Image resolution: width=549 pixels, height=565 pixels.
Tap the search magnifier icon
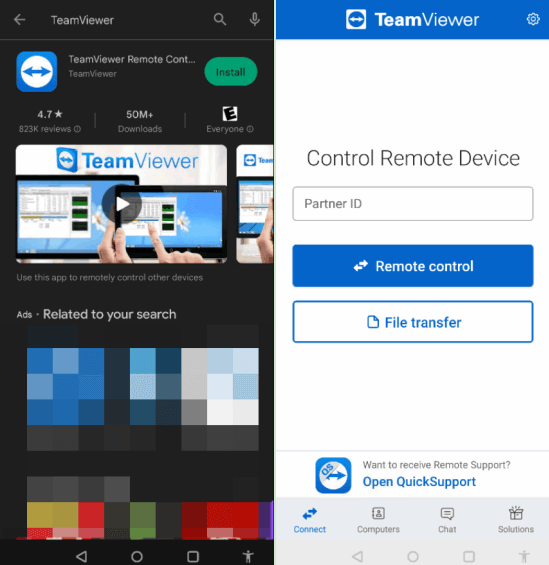point(219,19)
